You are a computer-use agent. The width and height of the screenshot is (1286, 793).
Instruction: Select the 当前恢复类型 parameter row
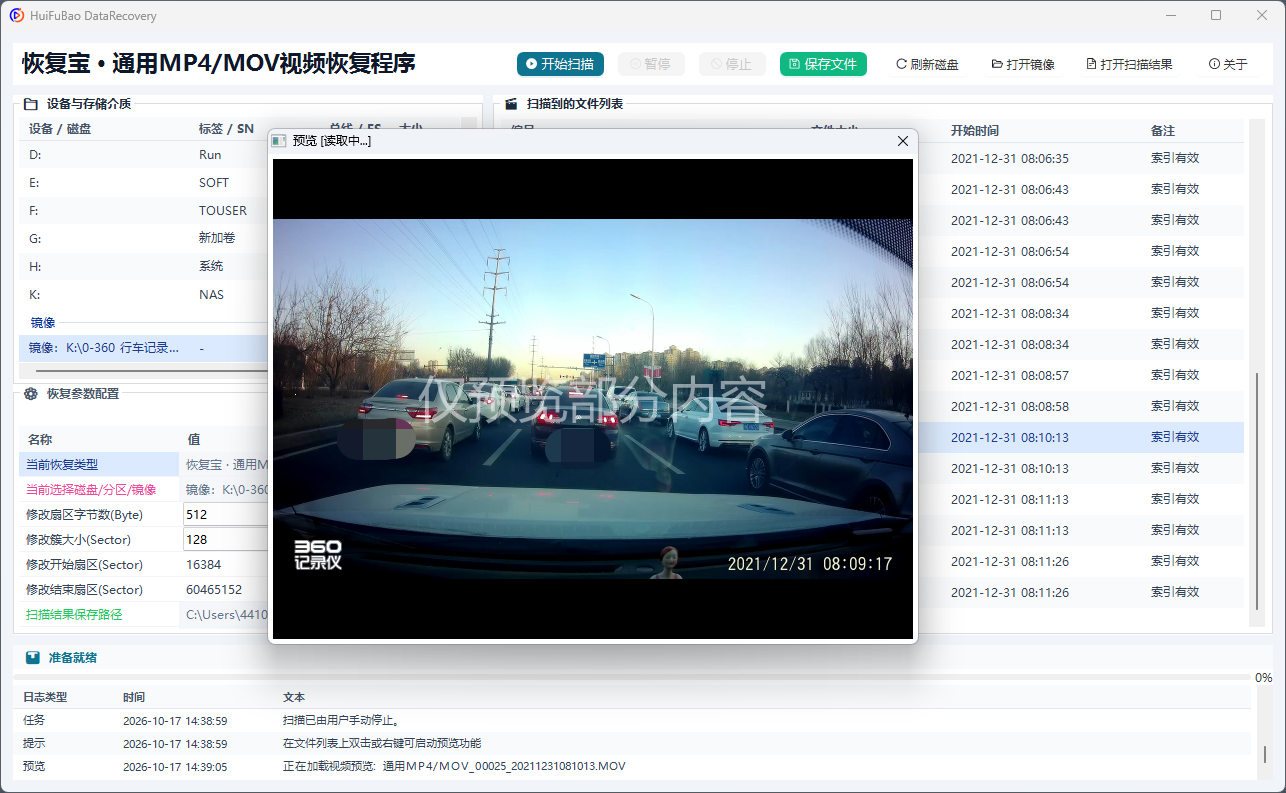pos(143,465)
